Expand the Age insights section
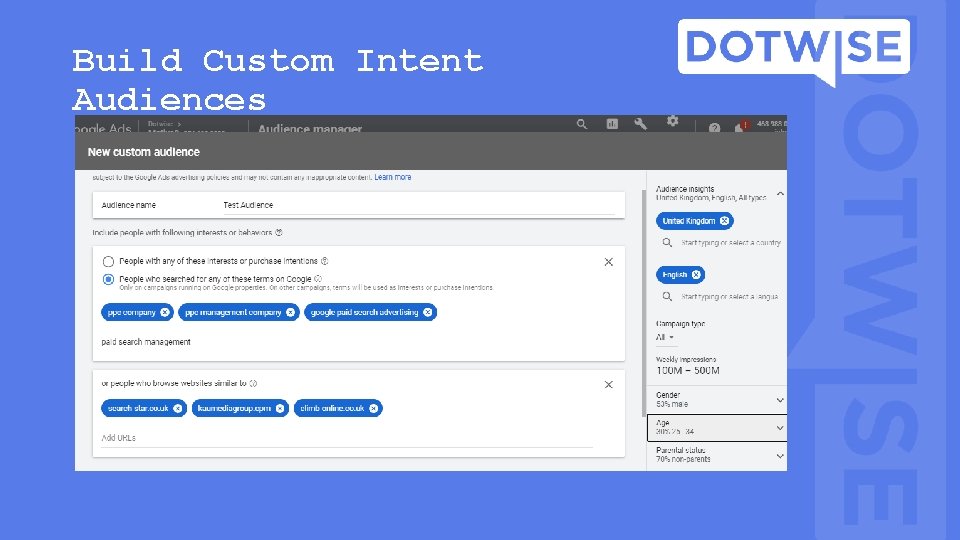The height and width of the screenshot is (540, 960). (x=717, y=427)
